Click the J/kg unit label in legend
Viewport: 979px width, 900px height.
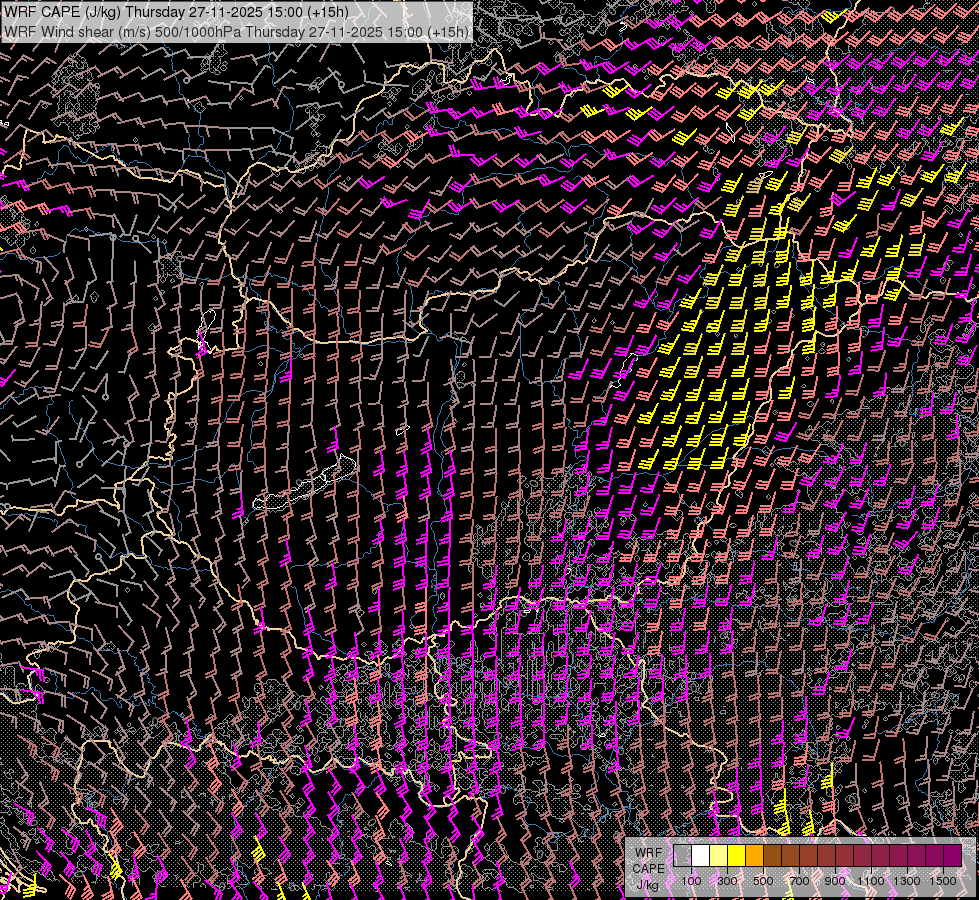pyautogui.click(x=647, y=884)
